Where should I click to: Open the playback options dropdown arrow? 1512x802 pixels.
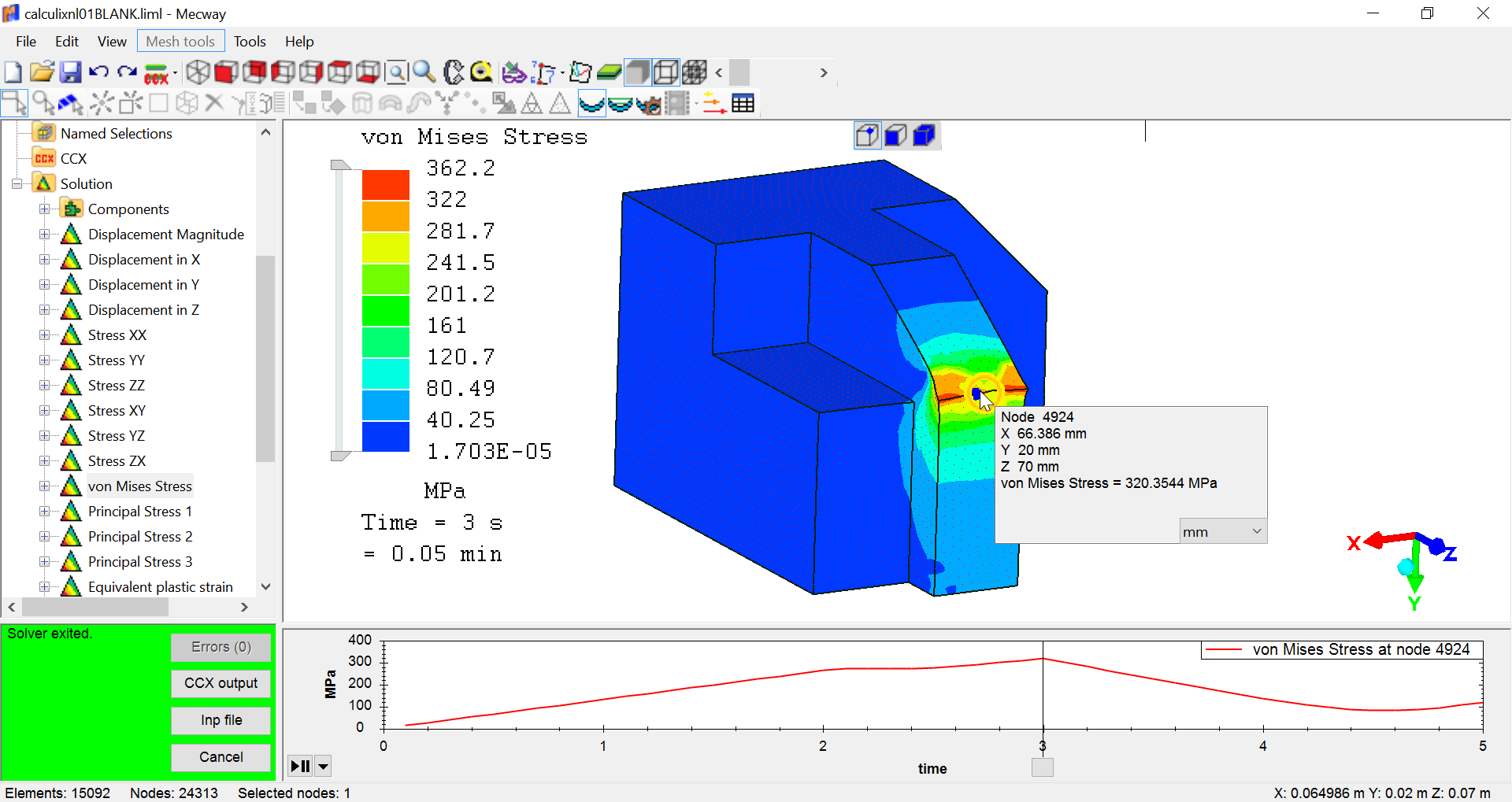point(323,766)
